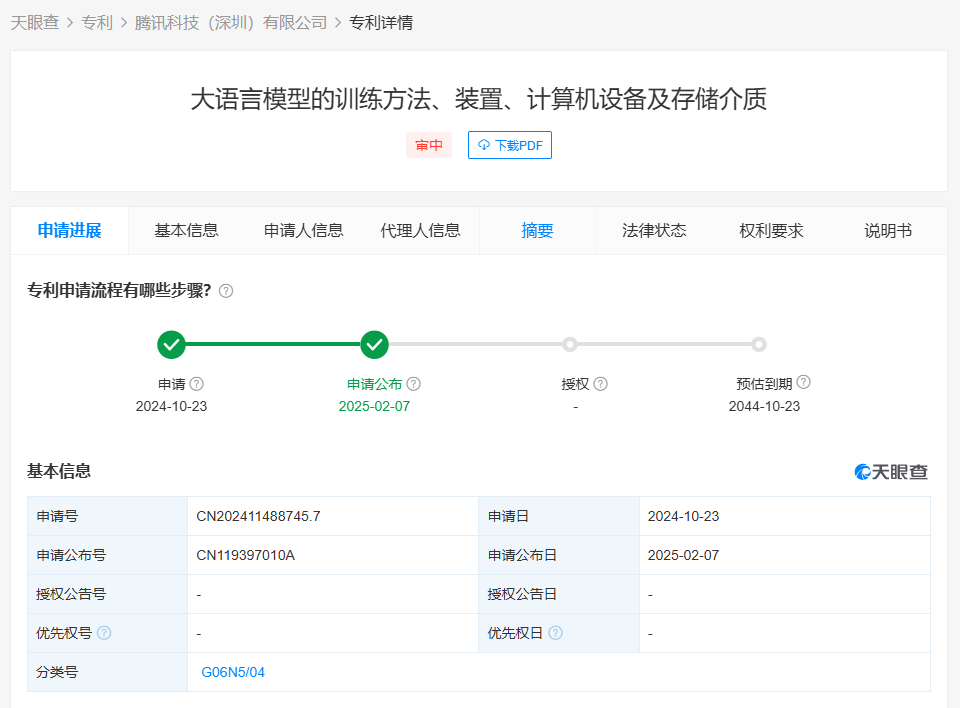Click the green date 2025-02-07 under 申请公布
The height and width of the screenshot is (708, 960).
tap(374, 406)
